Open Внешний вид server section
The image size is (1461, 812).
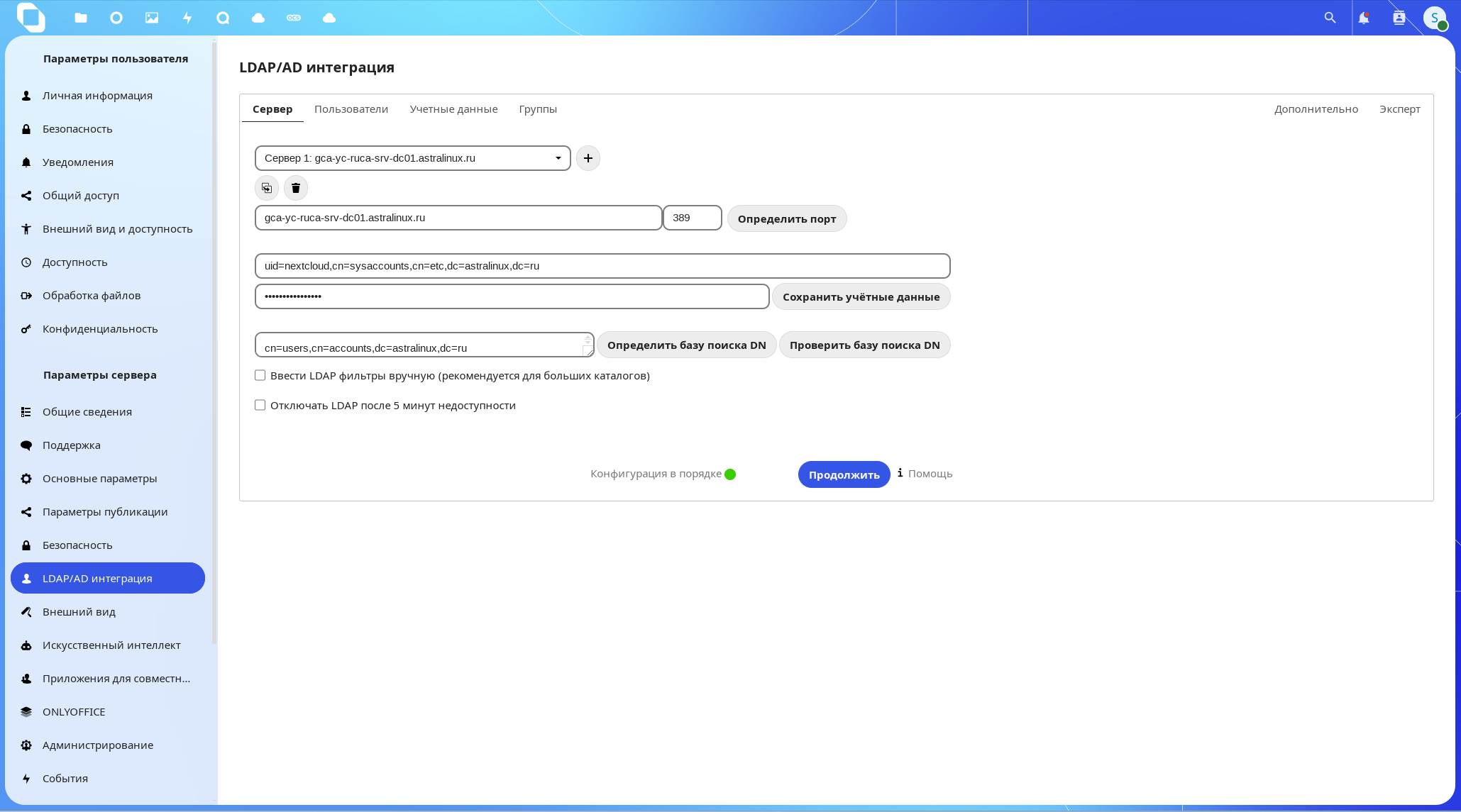108,612
